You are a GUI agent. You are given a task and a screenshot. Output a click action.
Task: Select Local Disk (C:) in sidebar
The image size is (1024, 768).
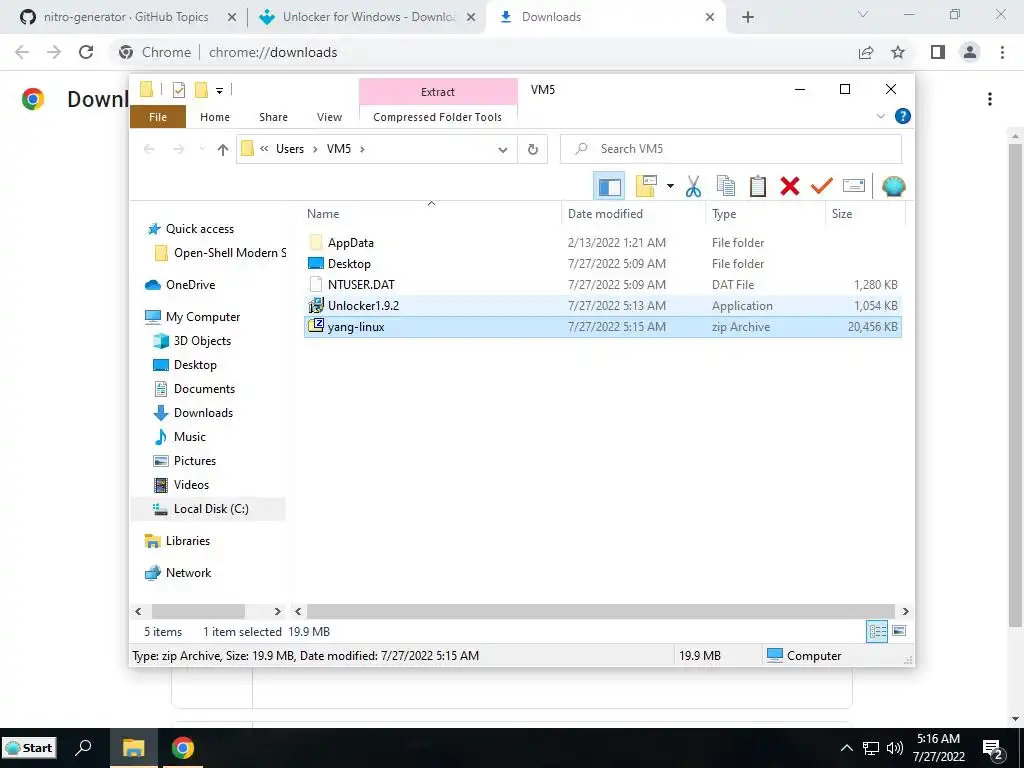click(x=209, y=509)
